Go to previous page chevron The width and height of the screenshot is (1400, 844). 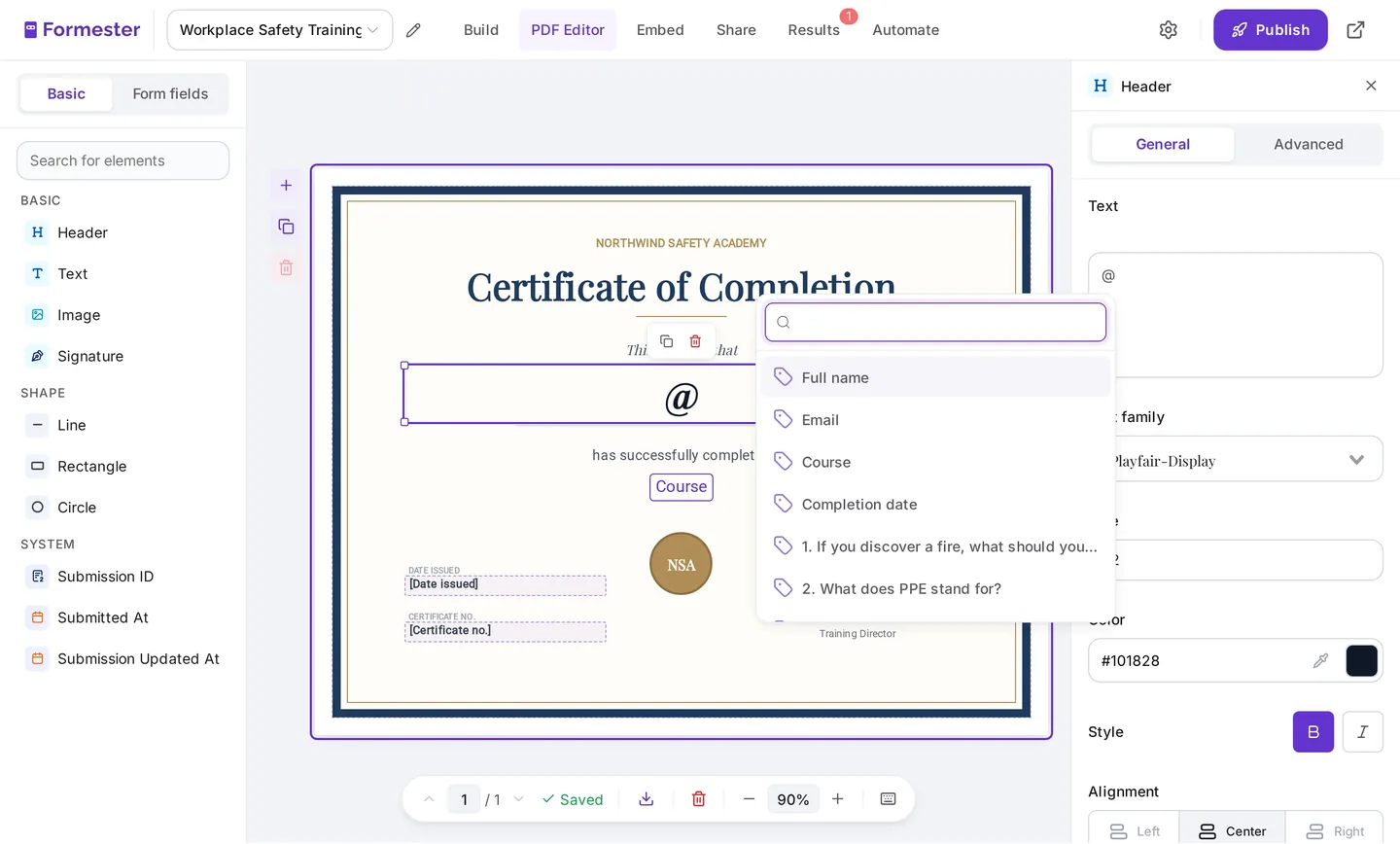coord(429,799)
